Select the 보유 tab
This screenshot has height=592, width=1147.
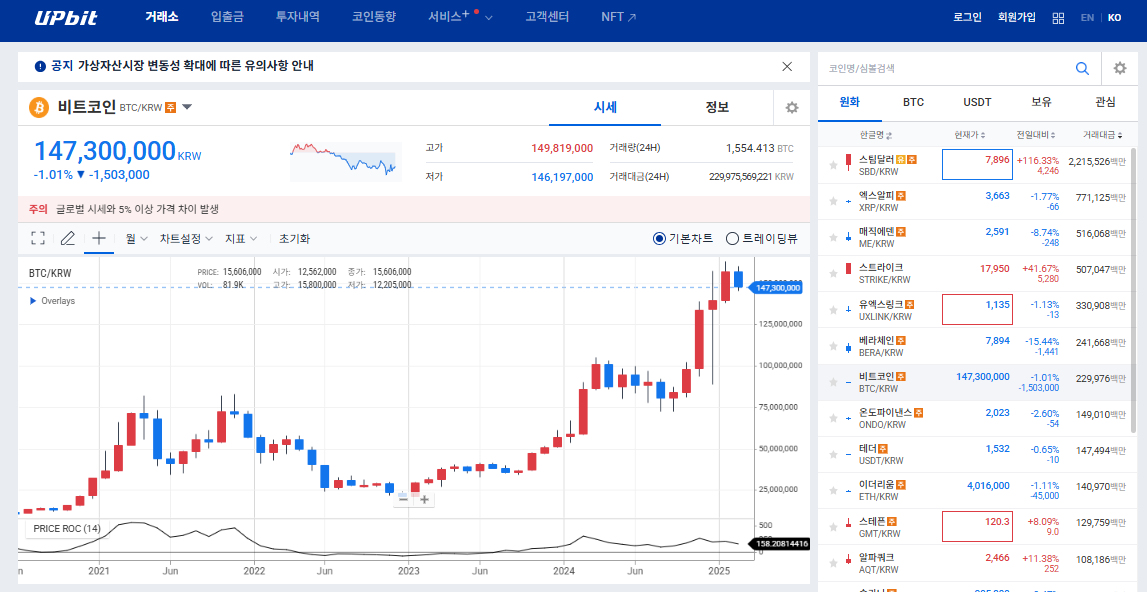(x=1042, y=102)
